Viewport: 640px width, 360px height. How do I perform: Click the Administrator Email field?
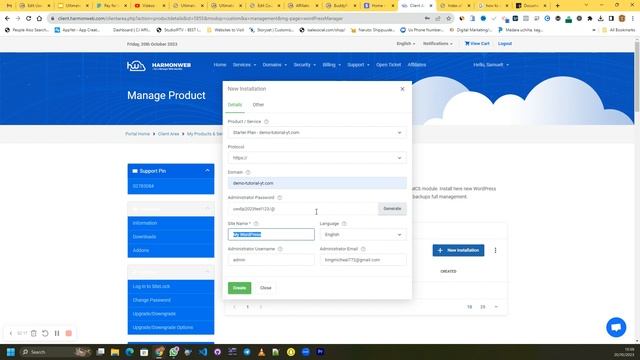363,260
